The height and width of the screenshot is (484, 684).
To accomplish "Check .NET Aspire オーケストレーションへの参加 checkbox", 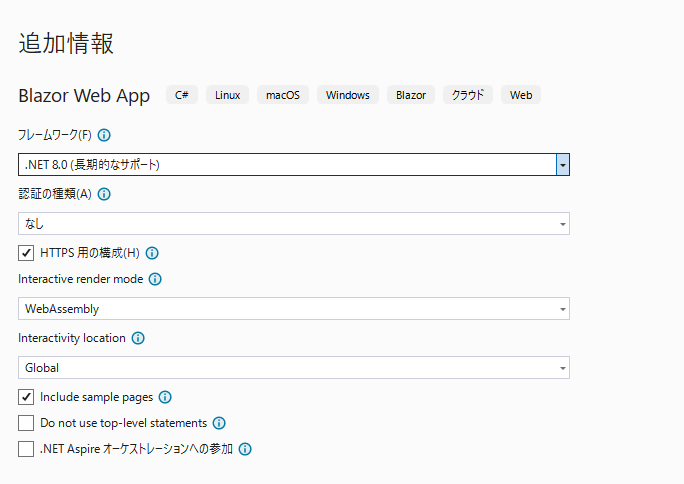I will (26, 449).
